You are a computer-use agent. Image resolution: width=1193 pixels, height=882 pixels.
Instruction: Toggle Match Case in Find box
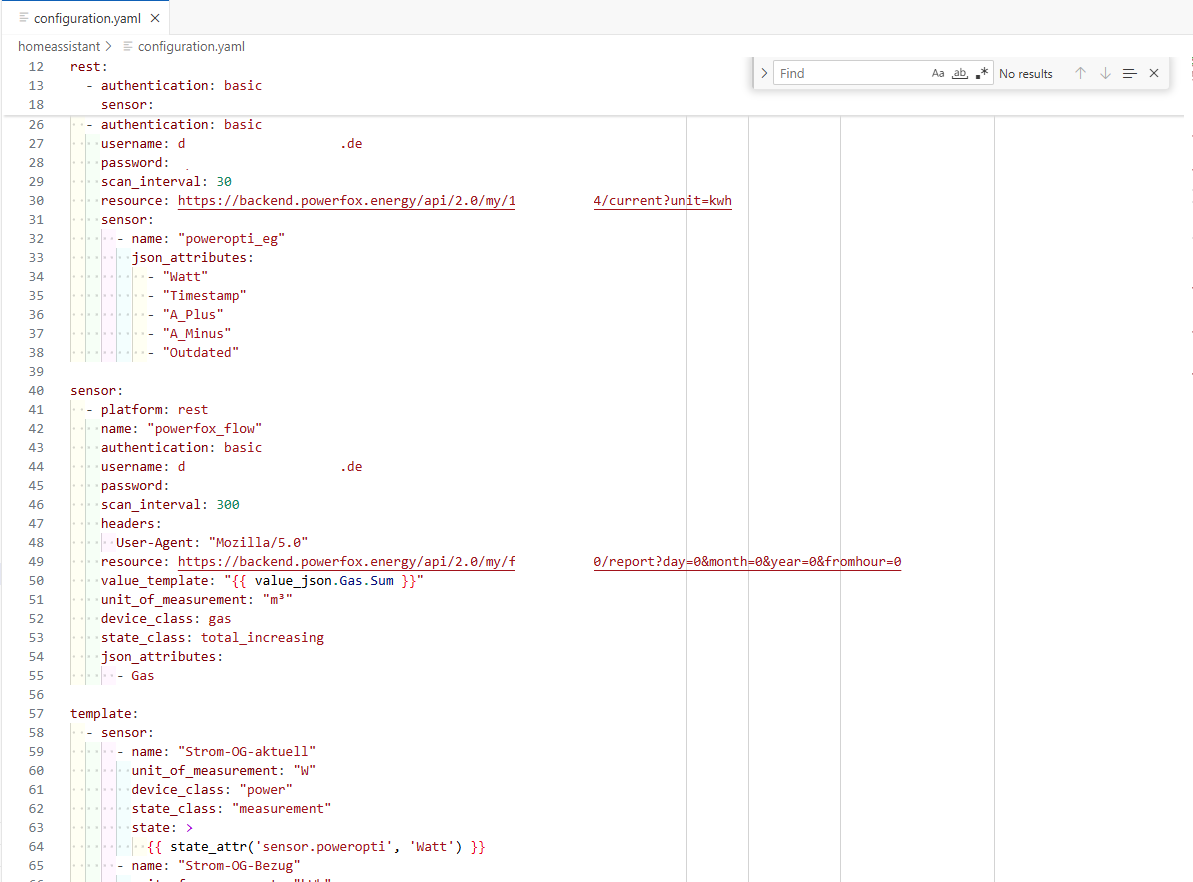click(938, 73)
